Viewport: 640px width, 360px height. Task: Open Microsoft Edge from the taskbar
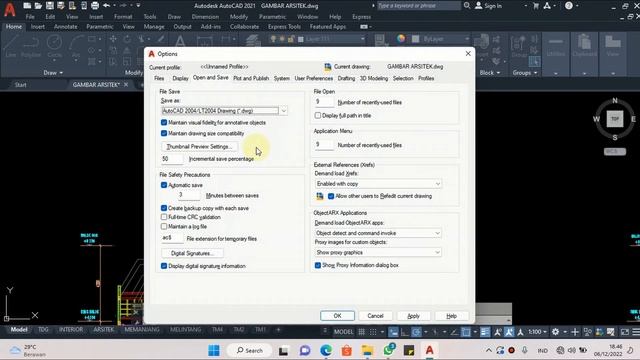click(326, 350)
